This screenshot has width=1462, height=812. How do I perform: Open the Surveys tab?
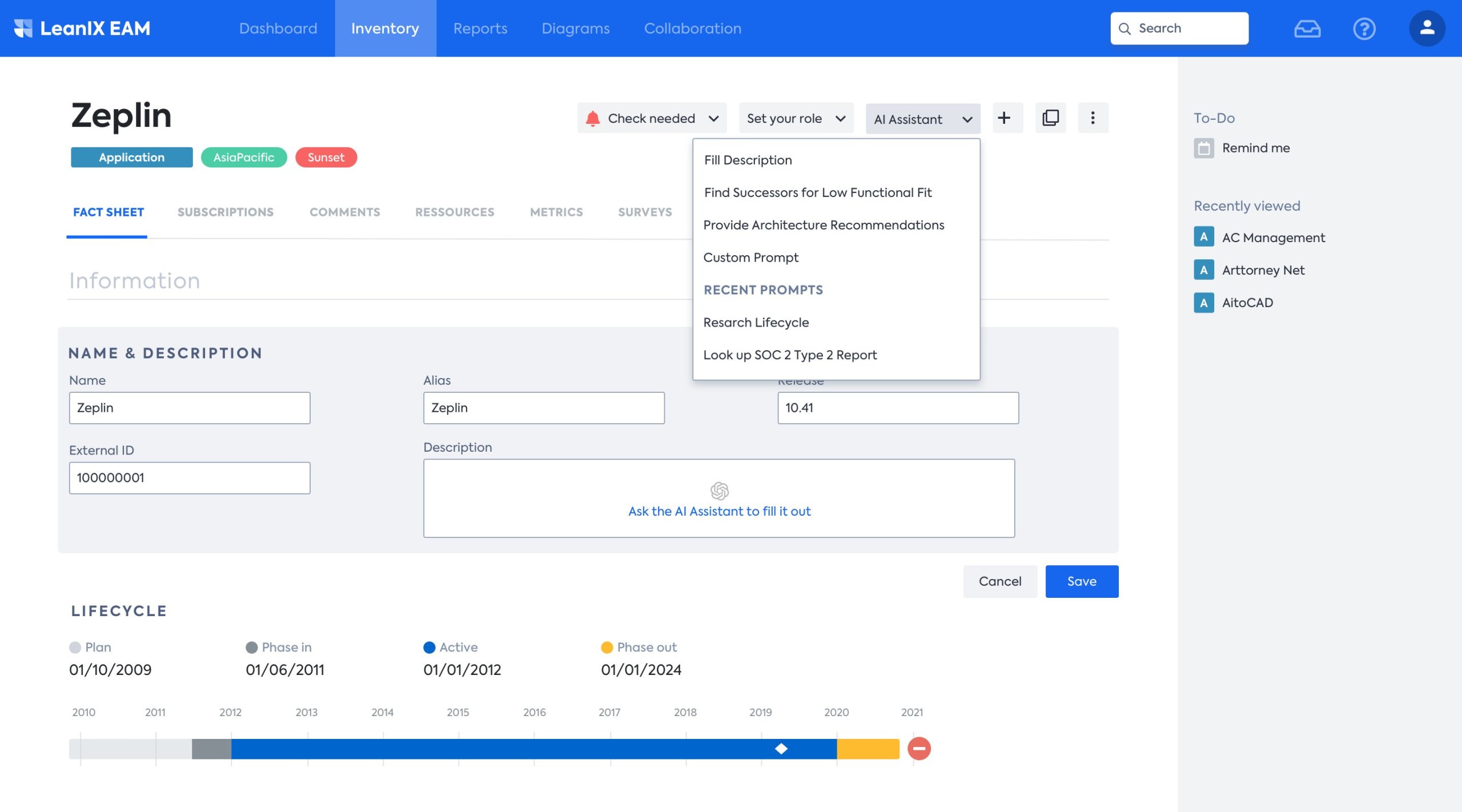pyautogui.click(x=645, y=212)
